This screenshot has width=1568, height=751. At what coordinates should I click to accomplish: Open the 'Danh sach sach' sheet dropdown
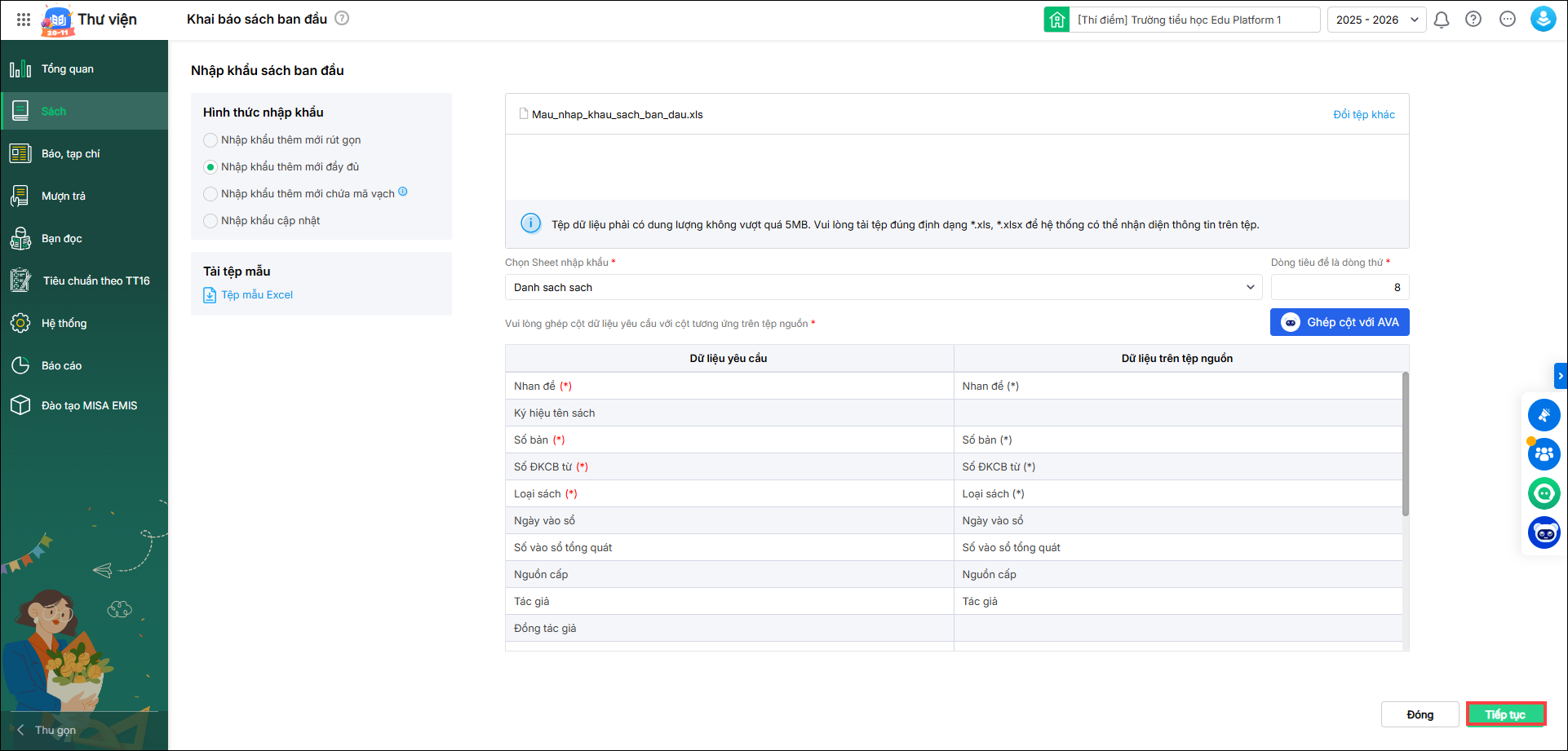pyautogui.click(x=883, y=287)
